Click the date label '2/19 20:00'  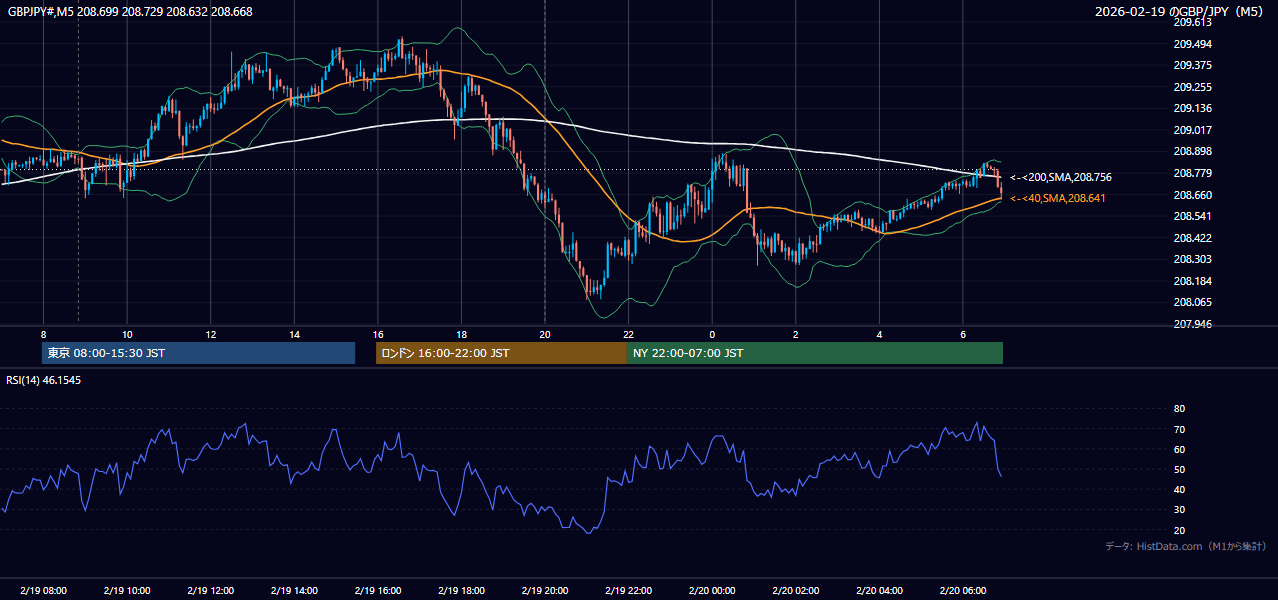point(545,591)
